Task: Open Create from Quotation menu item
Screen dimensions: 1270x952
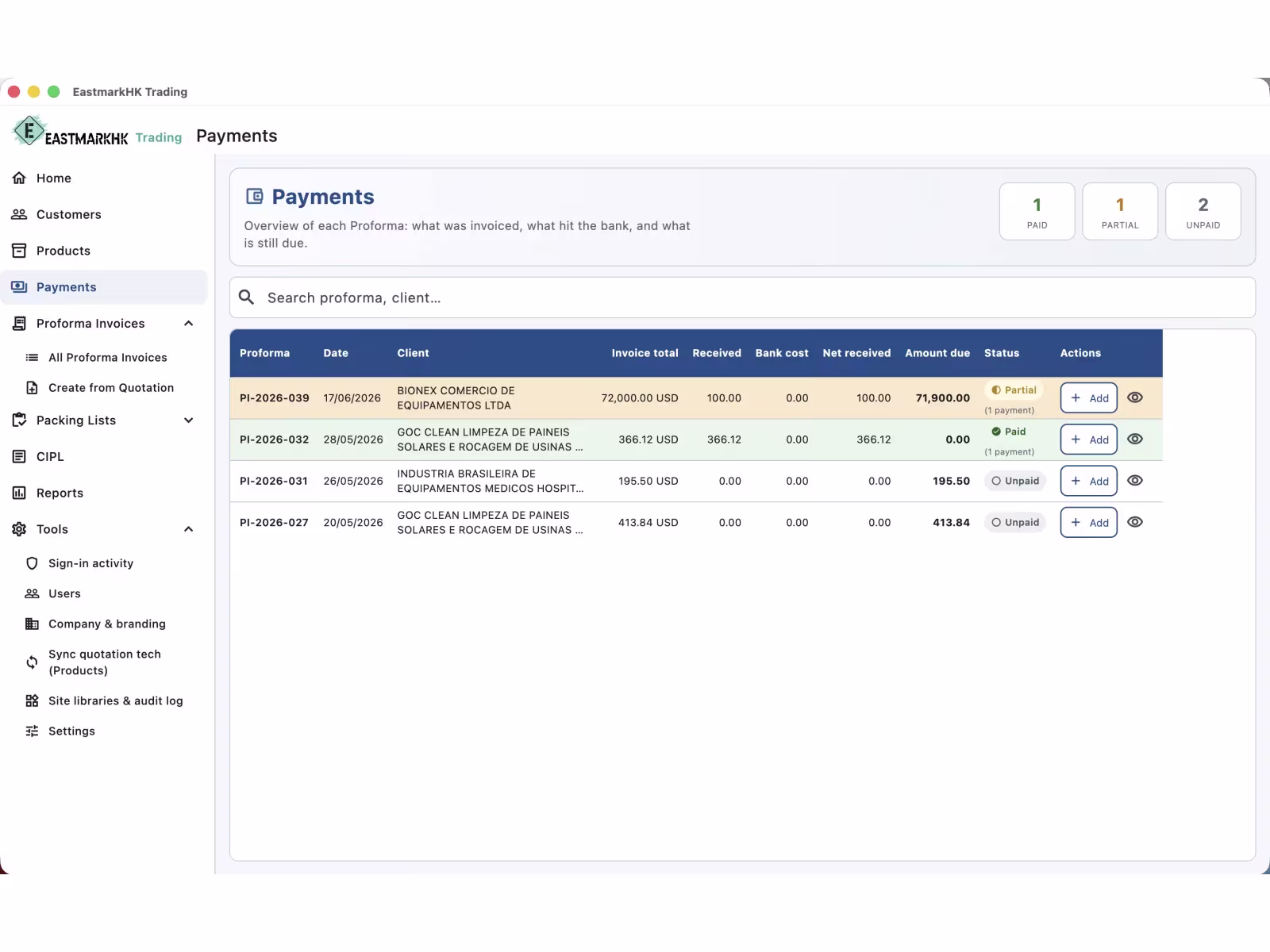Action: coord(110,388)
